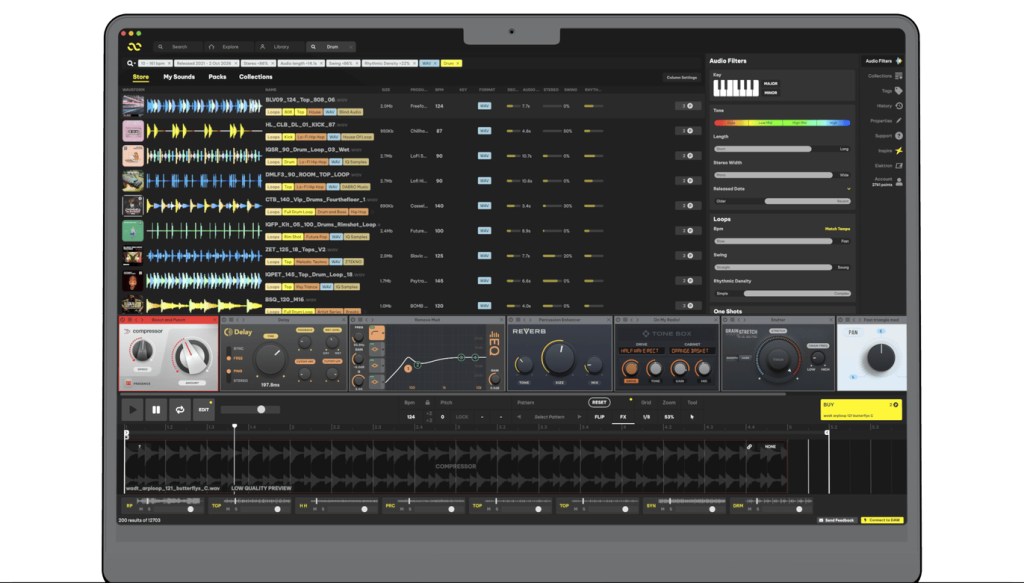Click the RESET pattern button
This screenshot has height=583, width=1024.
pos(599,403)
